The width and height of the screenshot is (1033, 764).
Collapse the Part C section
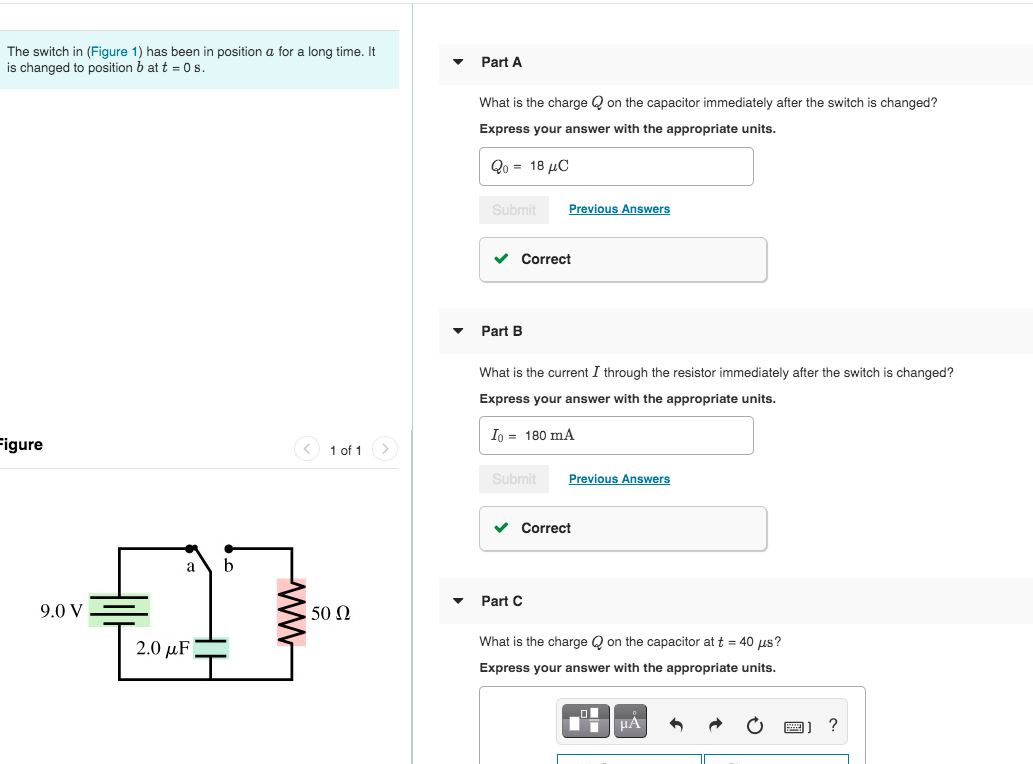pos(457,601)
